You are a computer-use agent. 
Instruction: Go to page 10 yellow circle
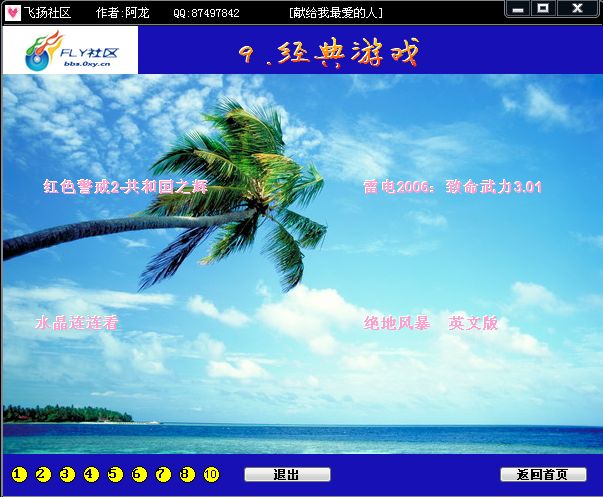coord(211,474)
